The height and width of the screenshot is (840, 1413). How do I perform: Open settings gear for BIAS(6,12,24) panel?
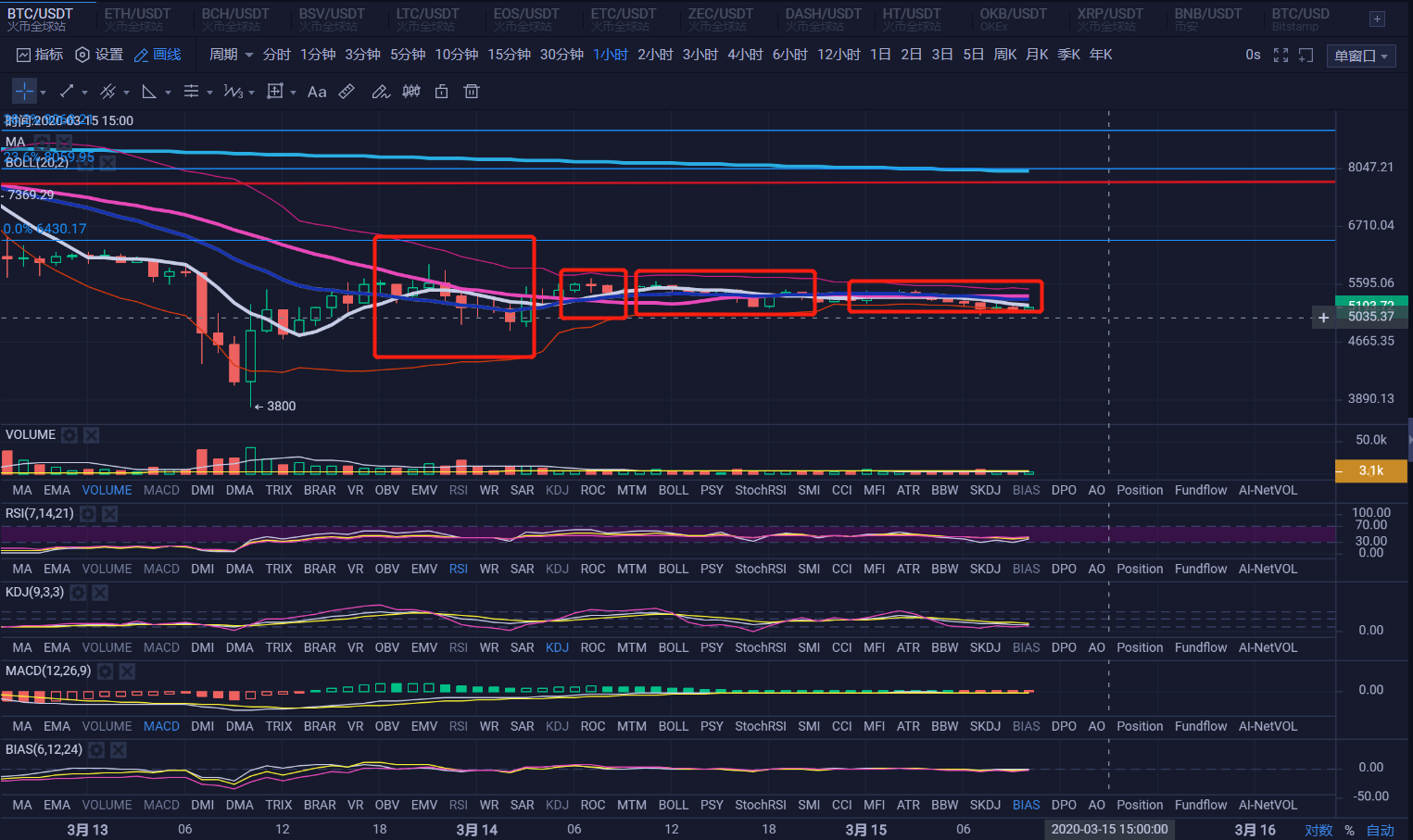coord(96,749)
